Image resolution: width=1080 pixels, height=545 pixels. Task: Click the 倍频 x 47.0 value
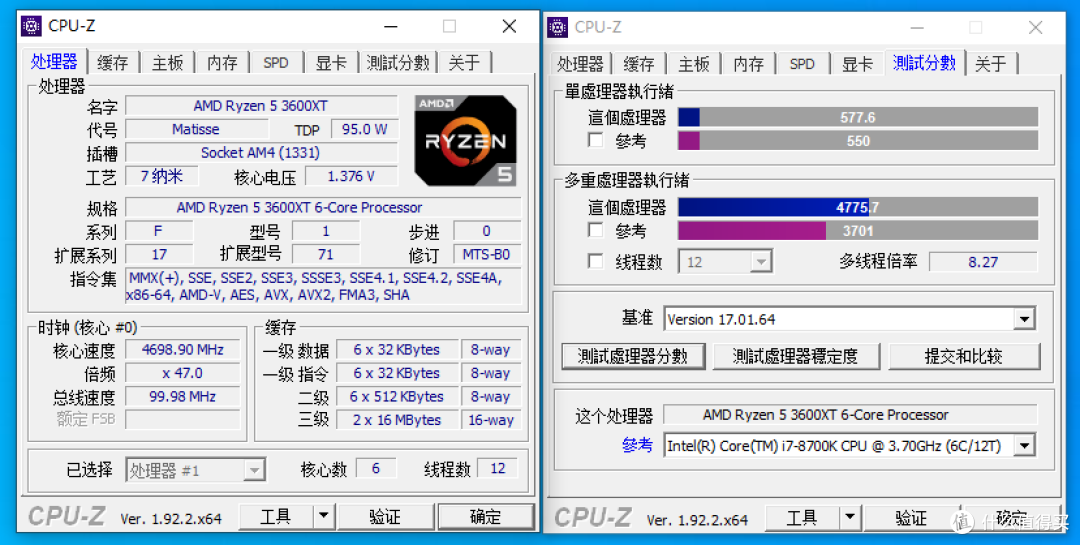183,373
